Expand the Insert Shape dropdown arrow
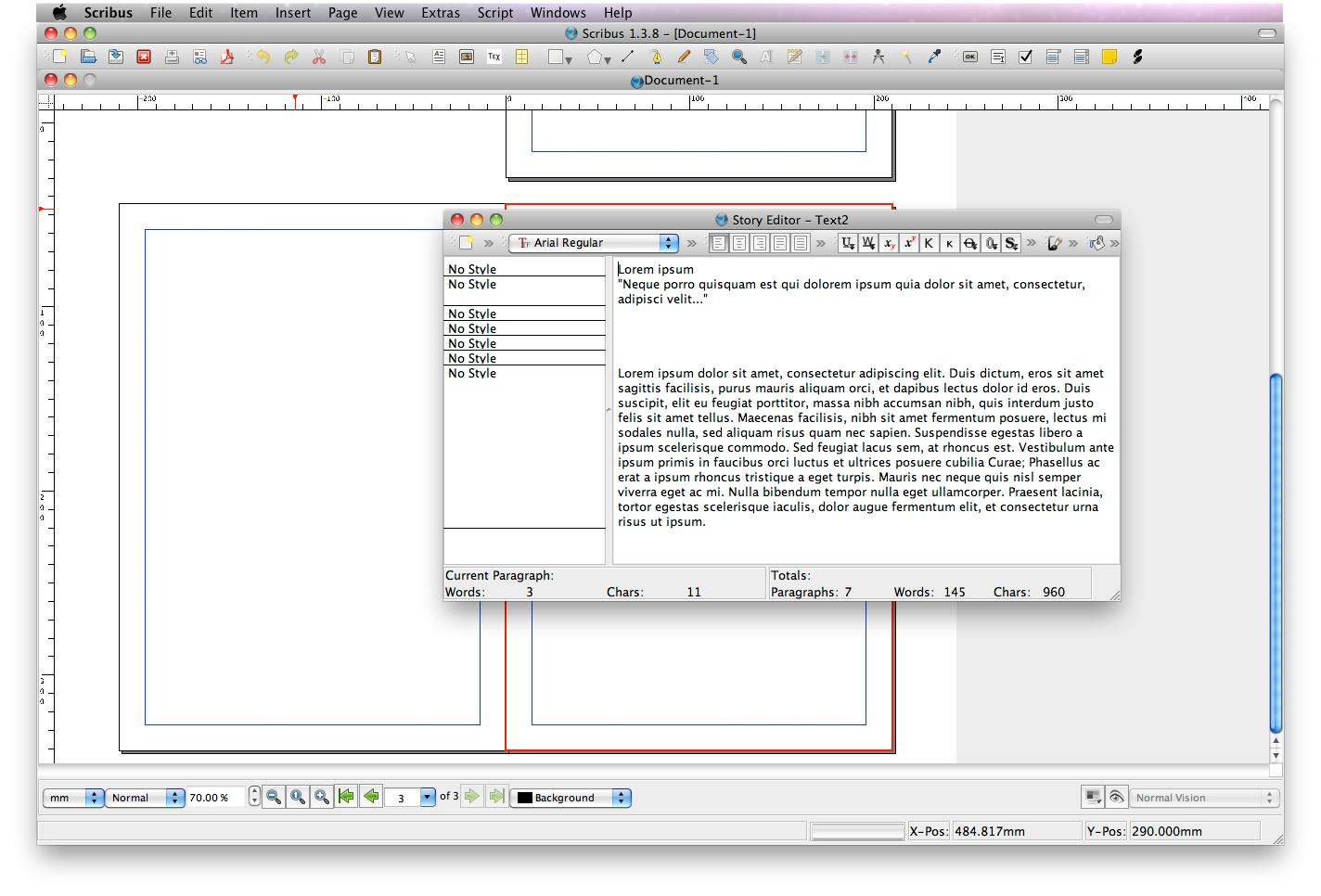This screenshot has width=1321, height=896. click(569, 60)
